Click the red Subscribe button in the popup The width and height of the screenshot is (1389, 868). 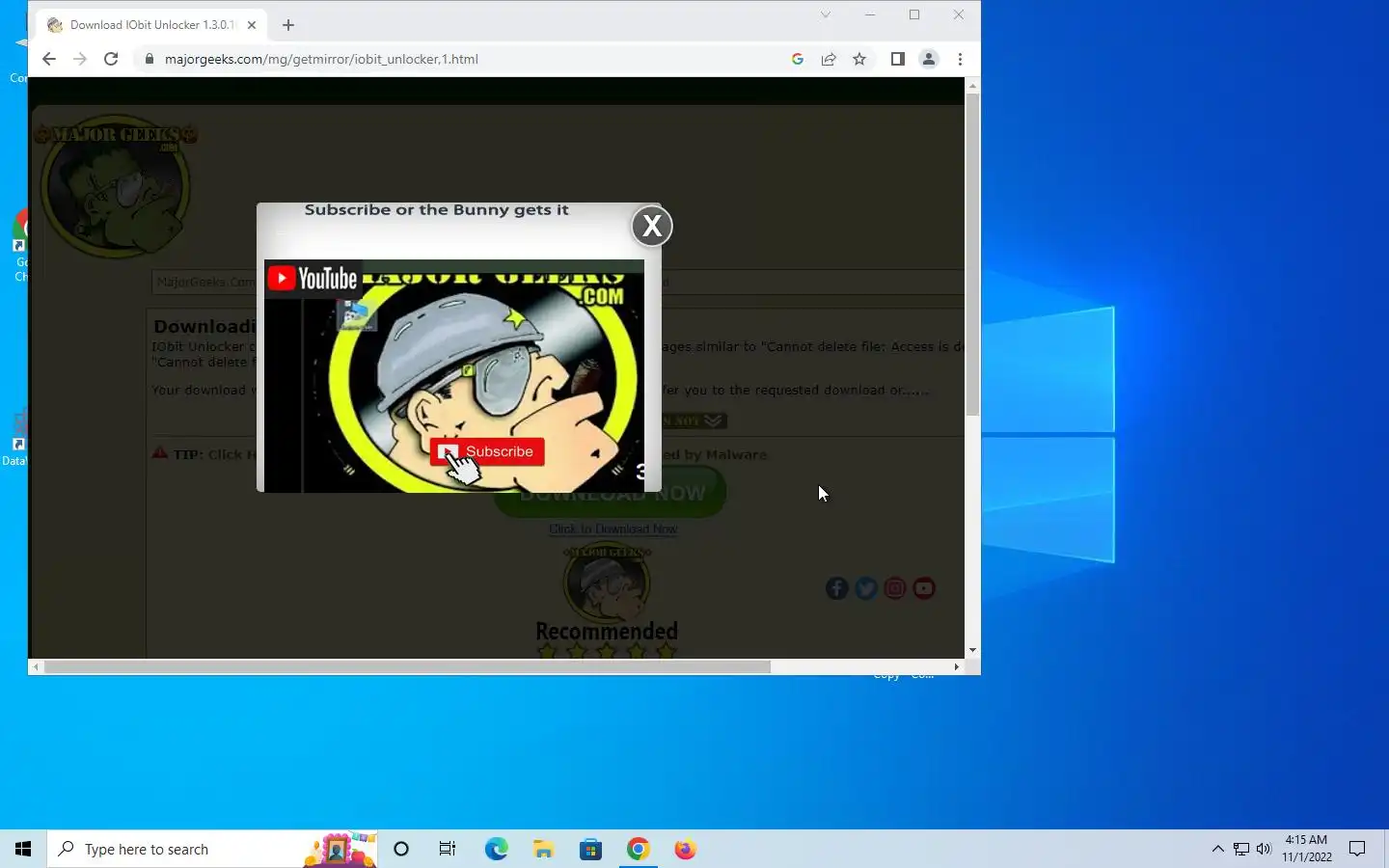pos(487,451)
